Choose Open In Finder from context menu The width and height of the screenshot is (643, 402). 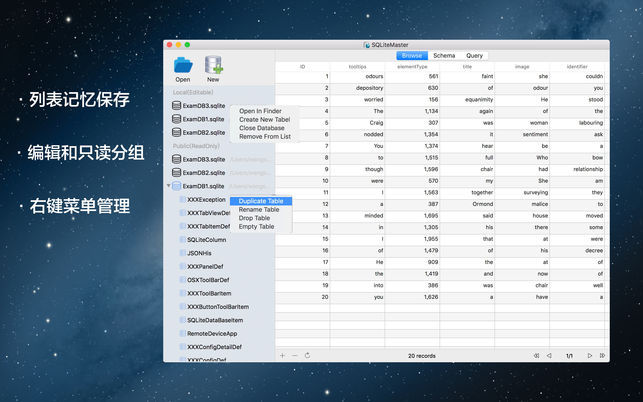click(260, 111)
